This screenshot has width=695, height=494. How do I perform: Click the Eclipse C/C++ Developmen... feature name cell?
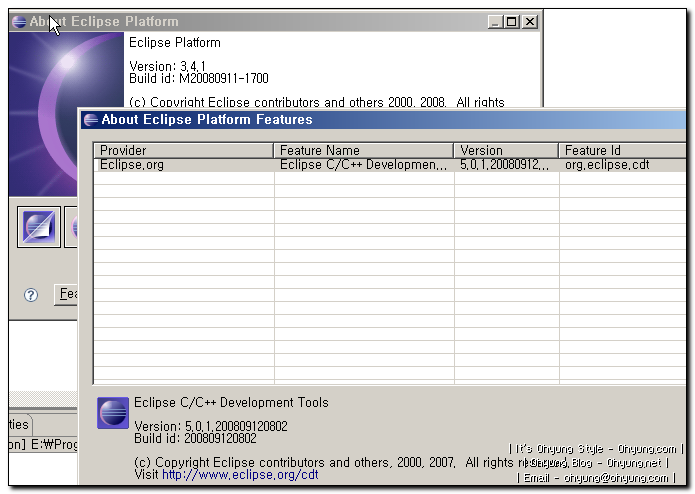coord(363,165)
